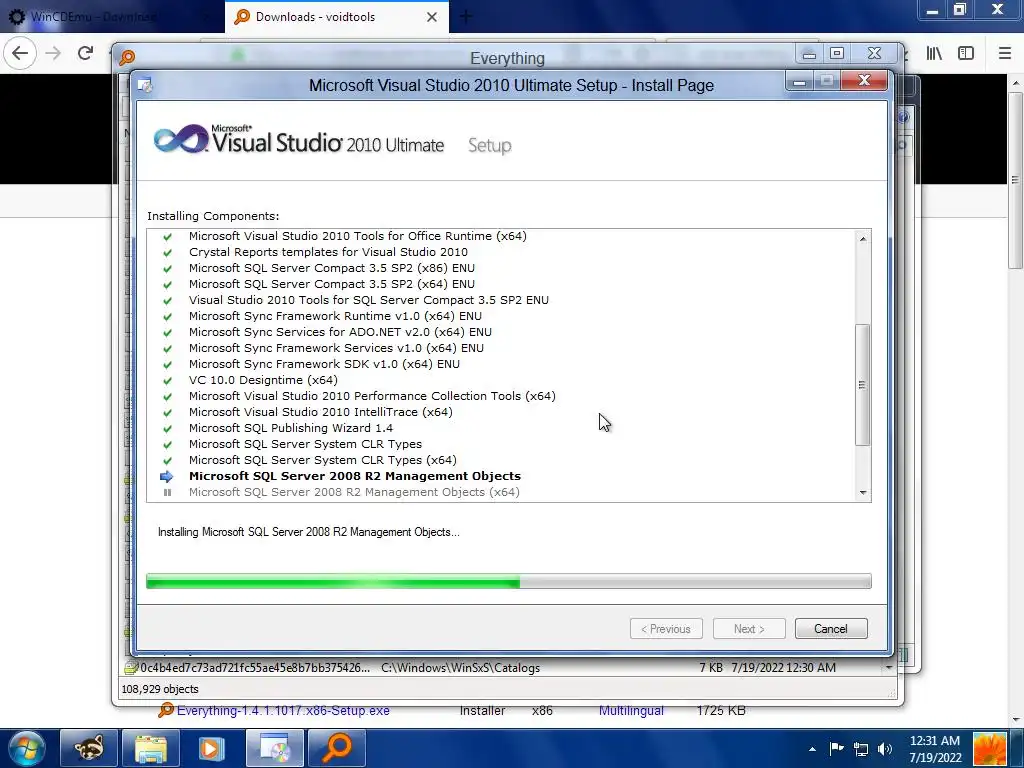
Task: Click network tray icon
Action: coord(861,749)
